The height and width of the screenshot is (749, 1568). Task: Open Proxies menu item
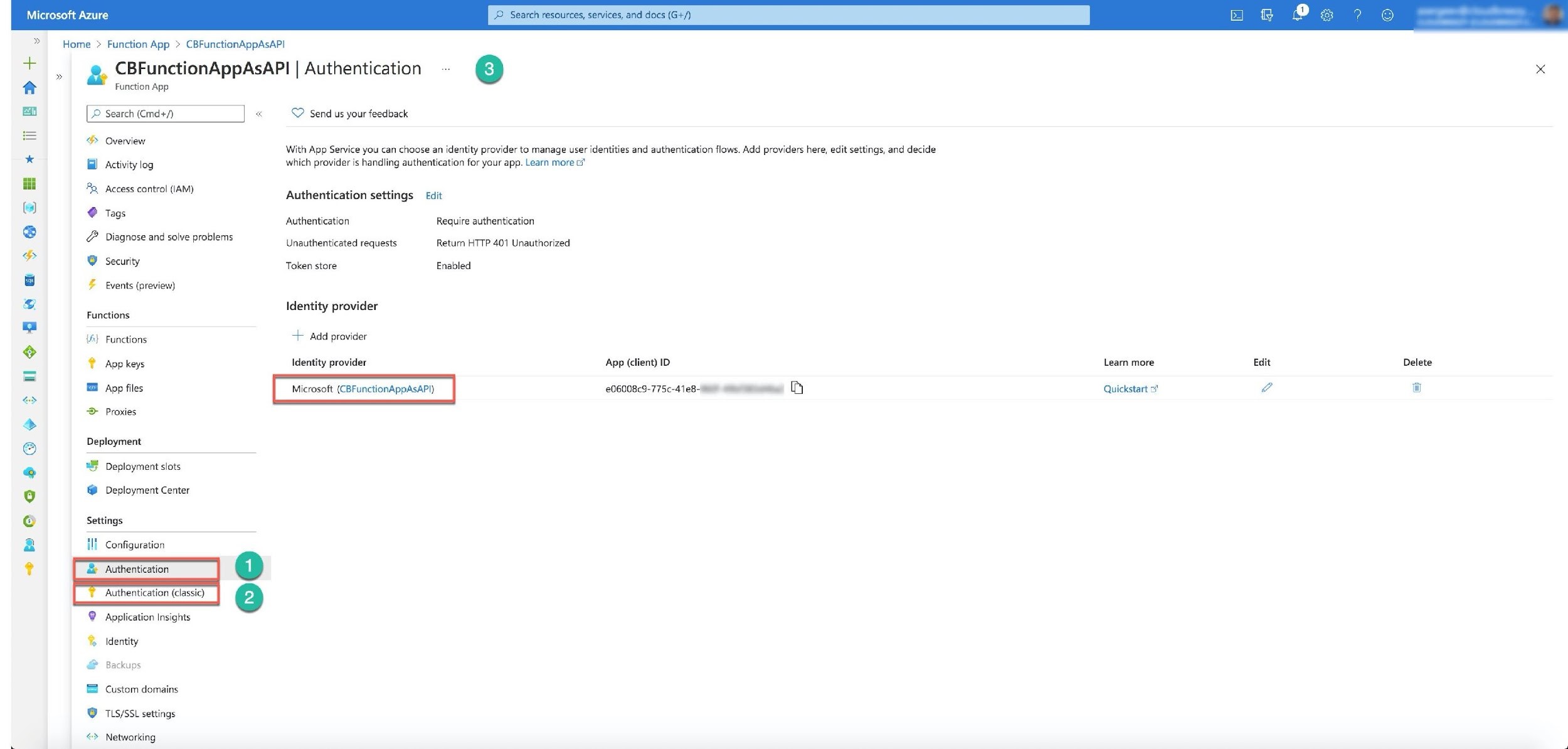coord(120,412)
